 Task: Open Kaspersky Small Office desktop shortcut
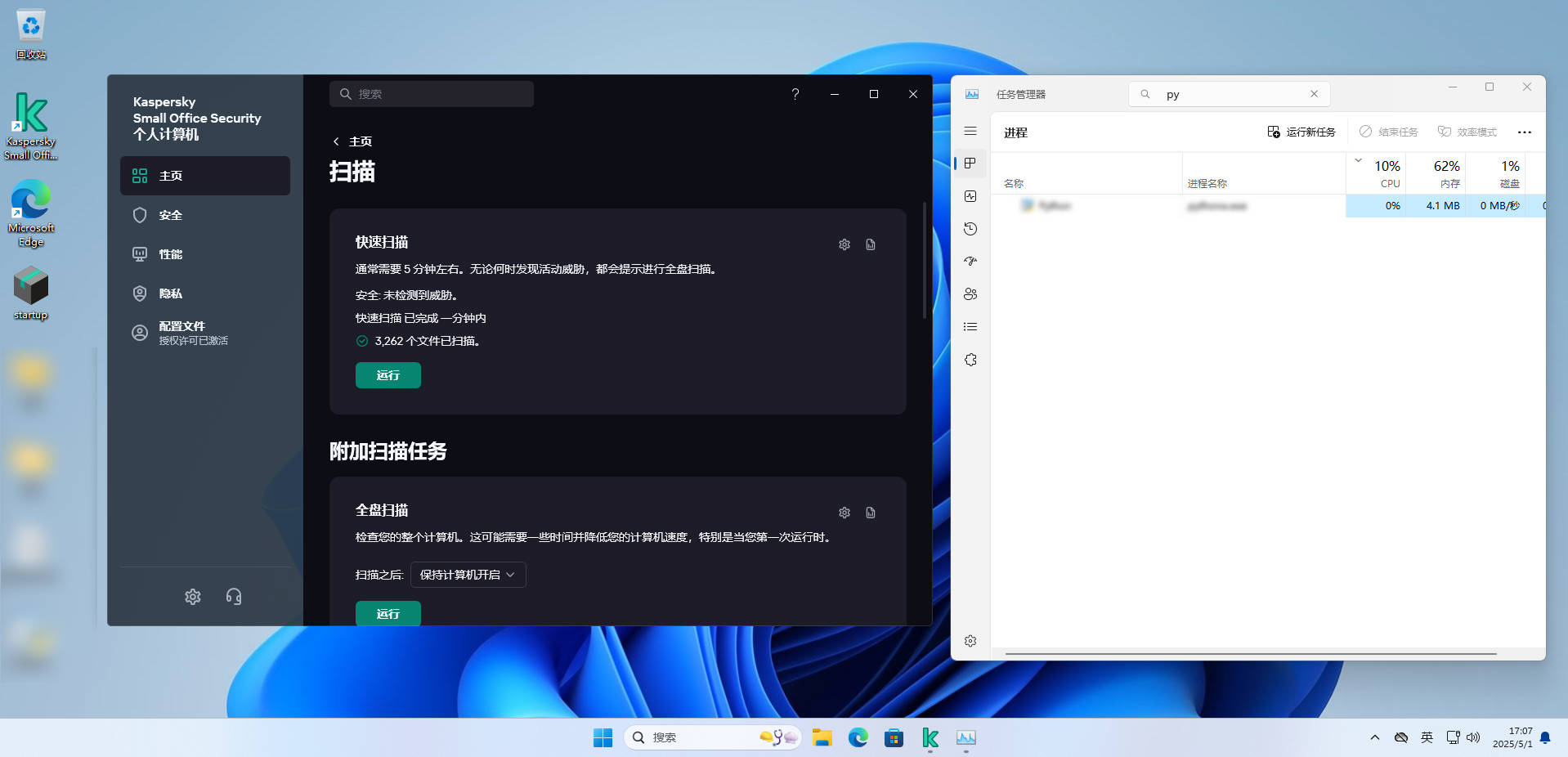point(31,126)
